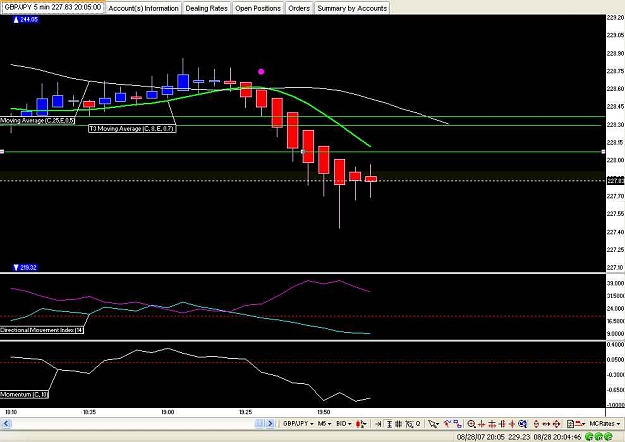Image resolution: width=625 pixels, height=442 pixels.
Task: Open the Summary by Accounts tab
Action: pos(352,8)
